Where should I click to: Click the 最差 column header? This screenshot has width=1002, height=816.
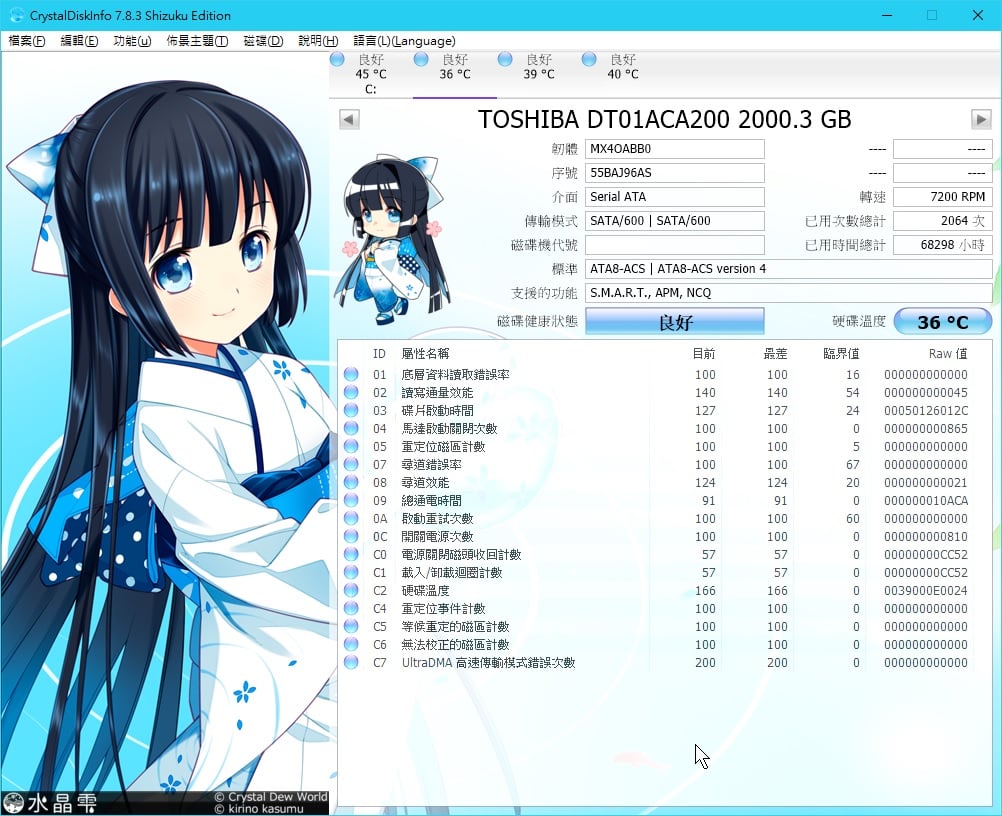coord(776,353)
